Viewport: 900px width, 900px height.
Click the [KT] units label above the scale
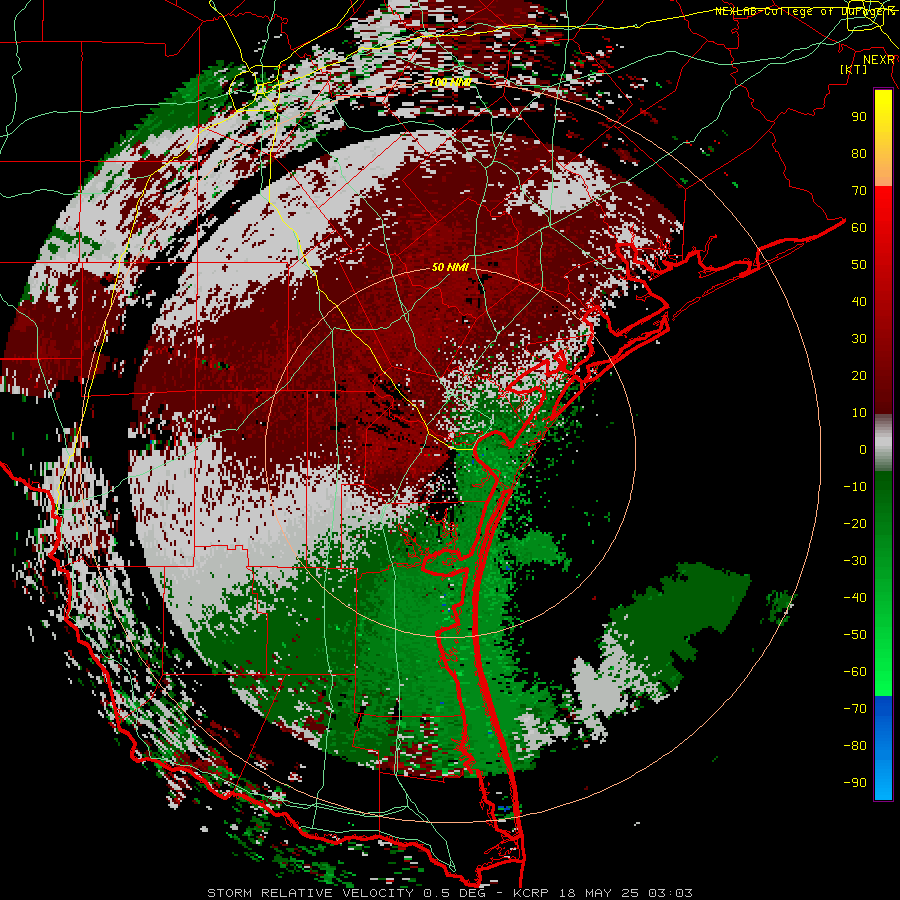click(x=853, y=69)
